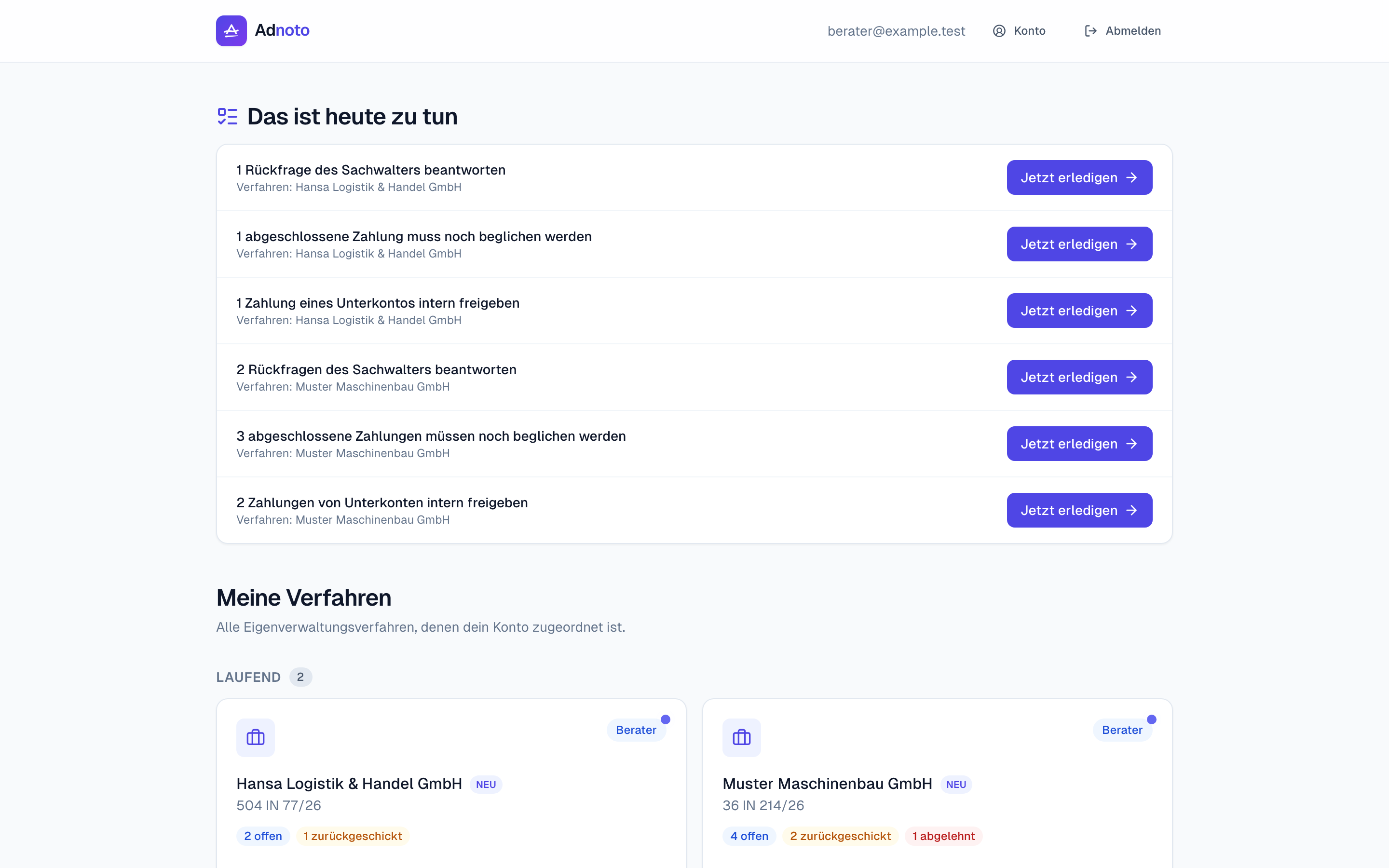Click notification dot on Hansa Logistik card

point(665,719)
